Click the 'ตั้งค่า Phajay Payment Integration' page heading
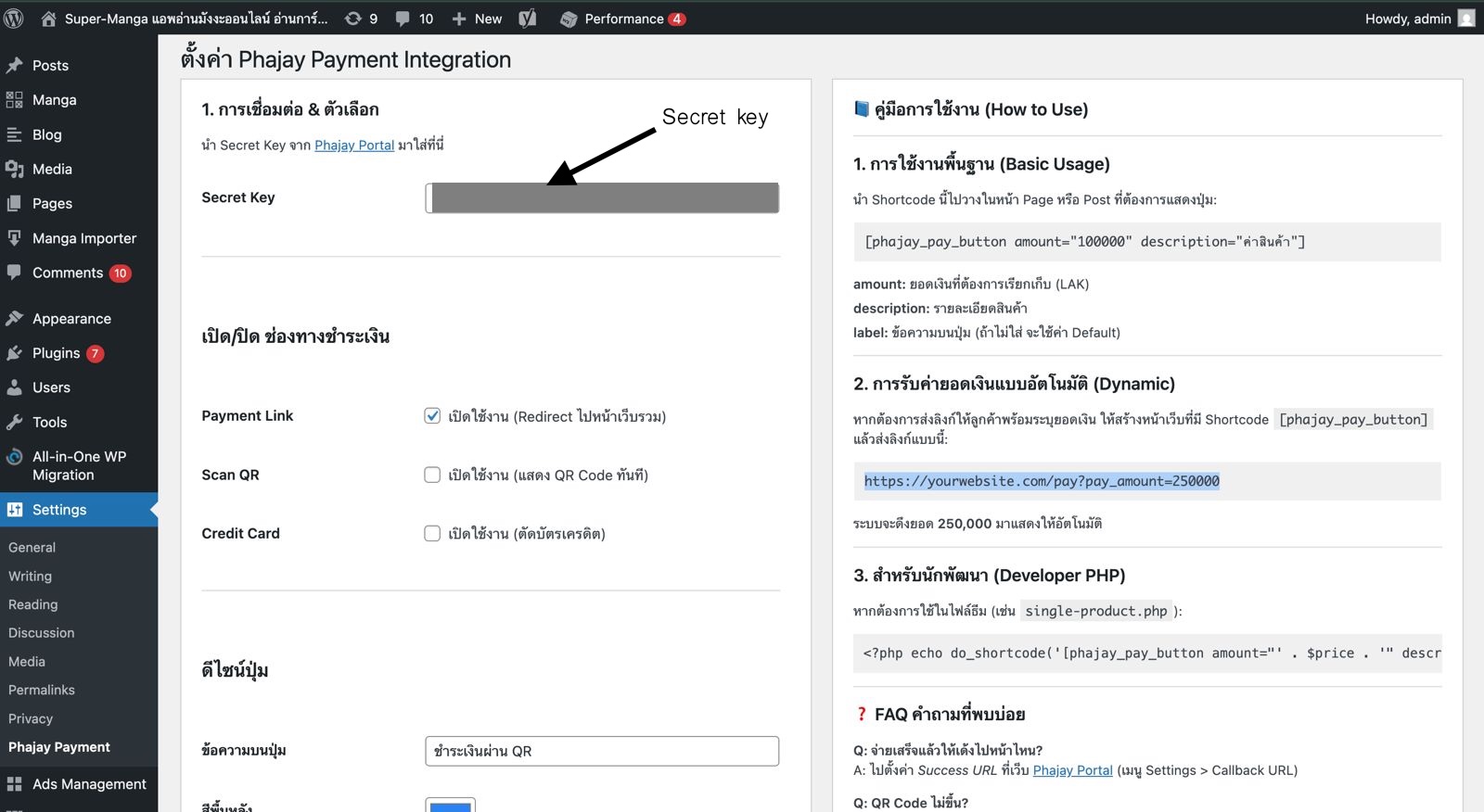Image resolution: width=1484 pixels, height=812 pixels. 346,59
